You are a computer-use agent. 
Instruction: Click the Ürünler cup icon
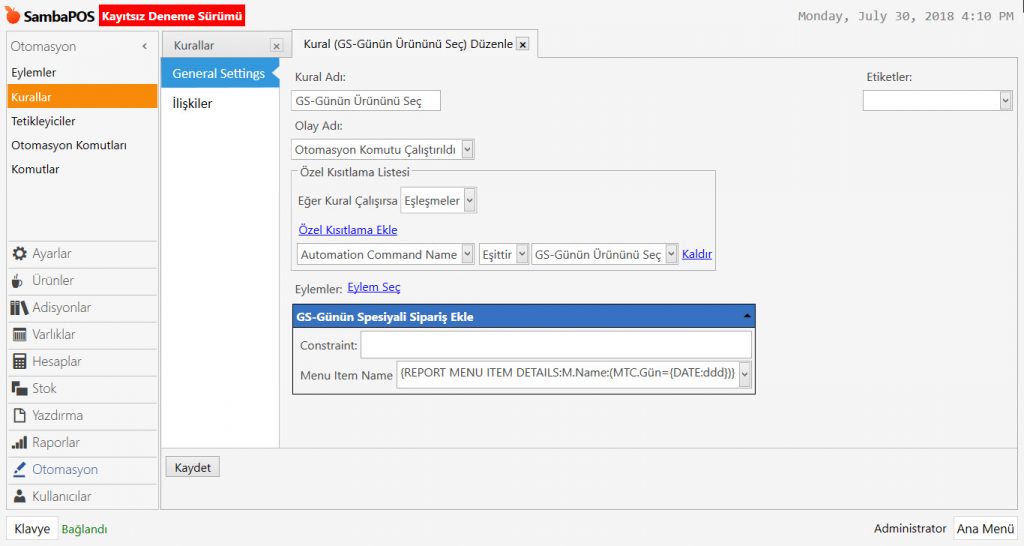pos(18,281)
